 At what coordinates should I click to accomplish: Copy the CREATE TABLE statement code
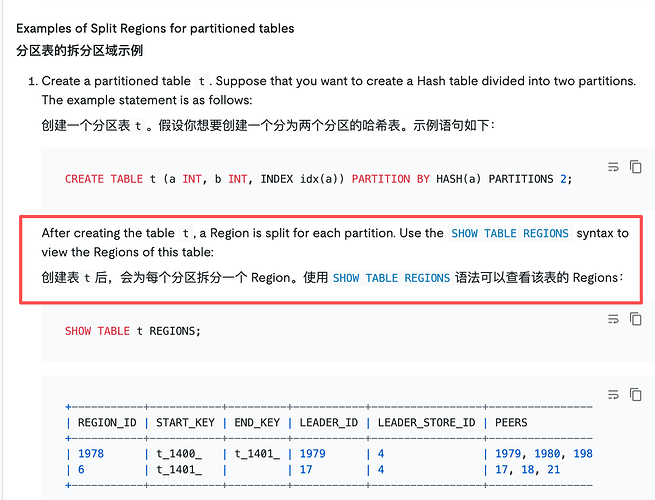(635, 167)
